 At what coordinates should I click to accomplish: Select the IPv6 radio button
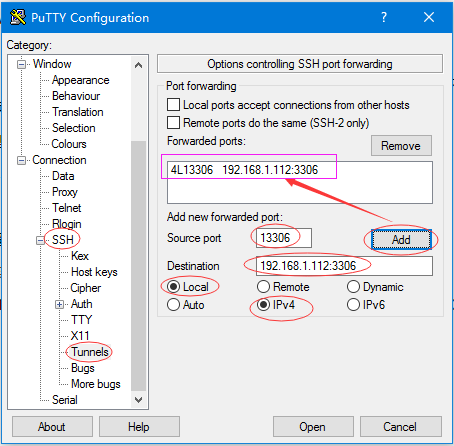[353, 305]
